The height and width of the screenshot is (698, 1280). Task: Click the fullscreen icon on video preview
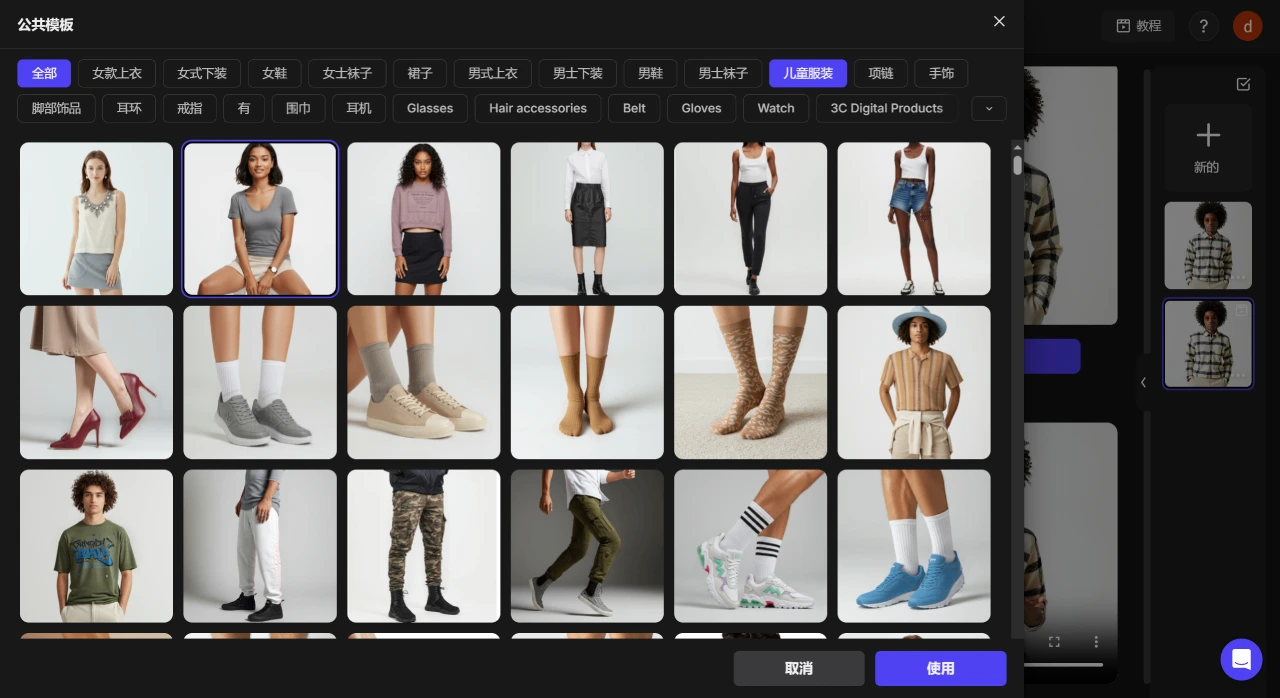(1054, 642)
